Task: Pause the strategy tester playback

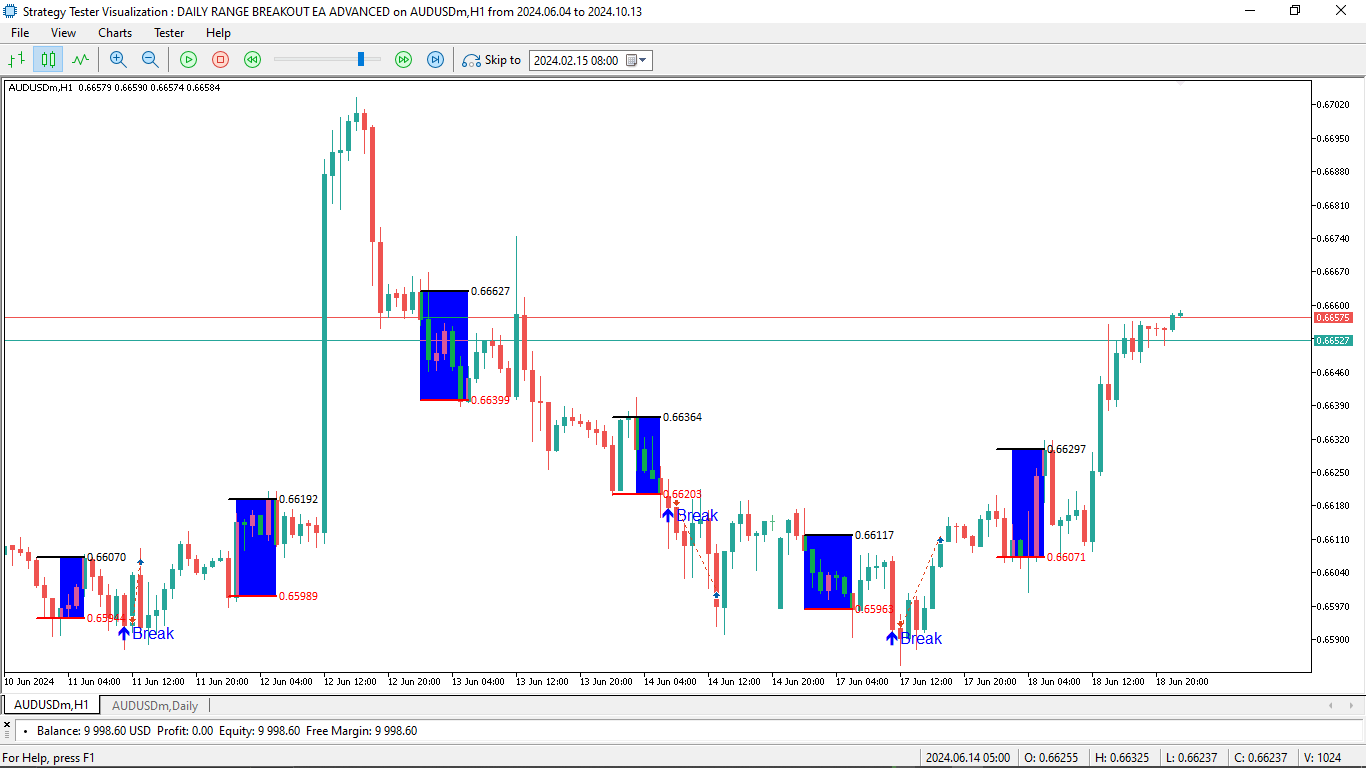Action: click(220, 60)
